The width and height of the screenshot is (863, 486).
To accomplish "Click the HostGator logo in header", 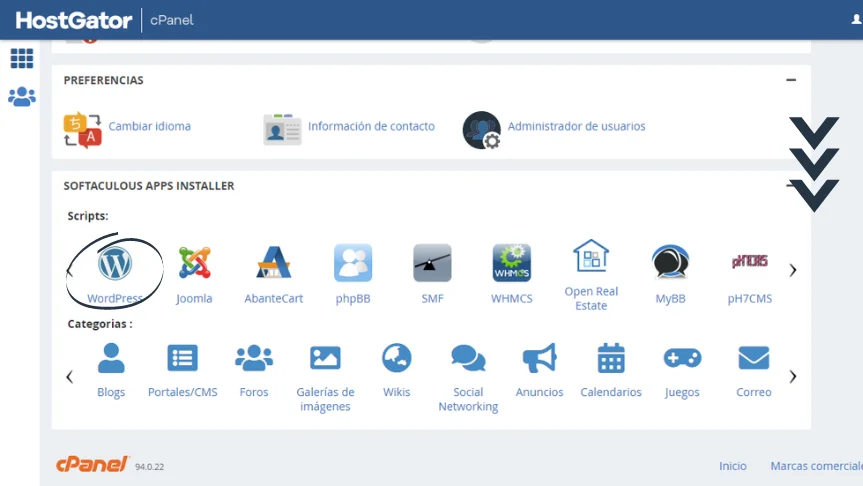I will [74, 20].
